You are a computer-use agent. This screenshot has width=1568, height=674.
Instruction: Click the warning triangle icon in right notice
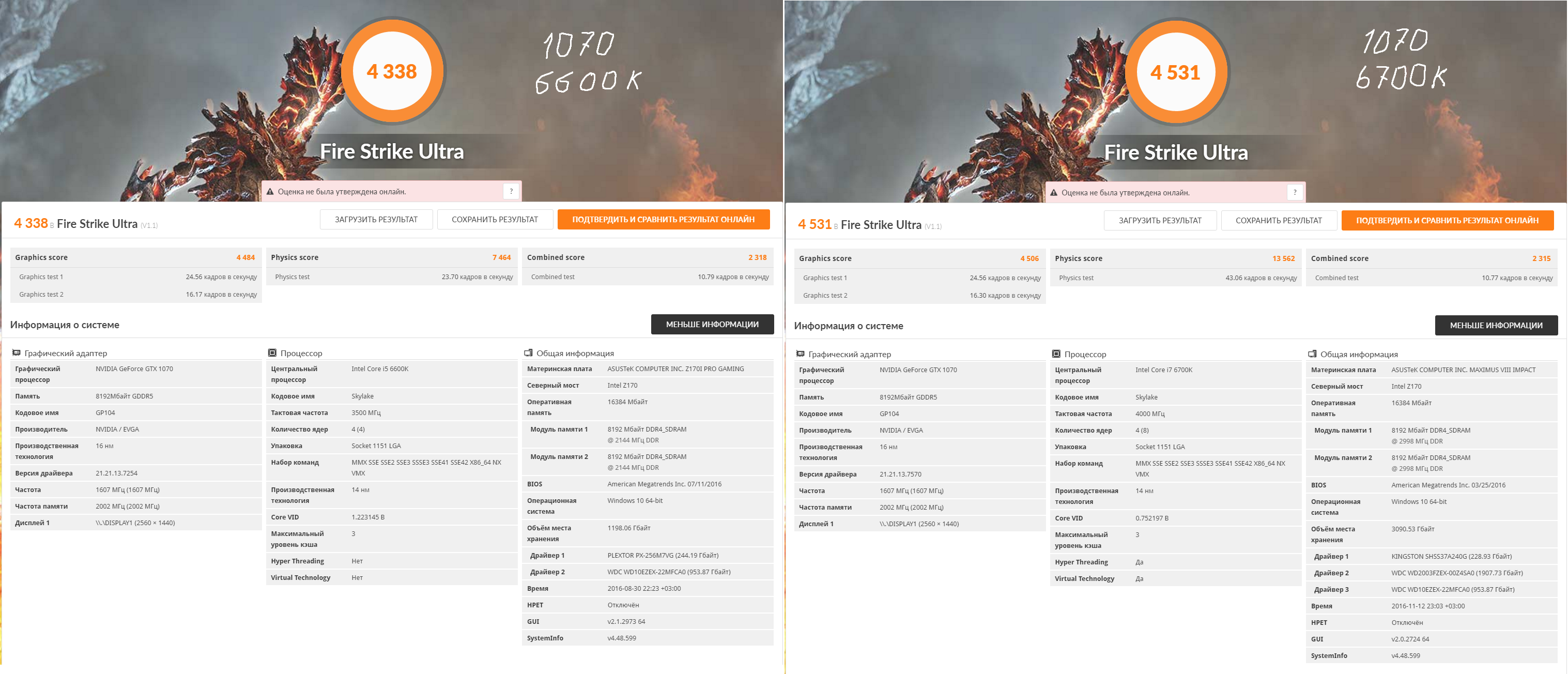[x=1054, y=193]
